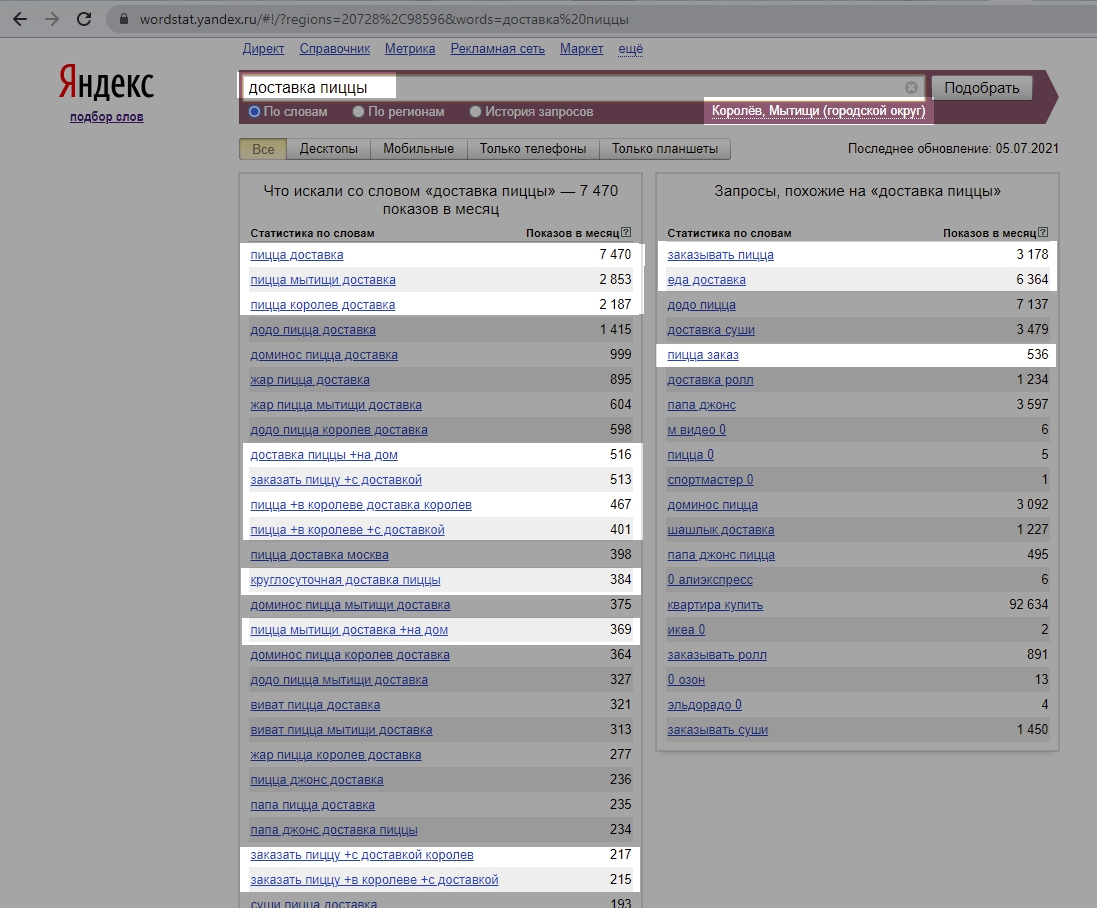
Task: Open help icon next to right Показов в месяц
Action: [x=1042, y=232]
